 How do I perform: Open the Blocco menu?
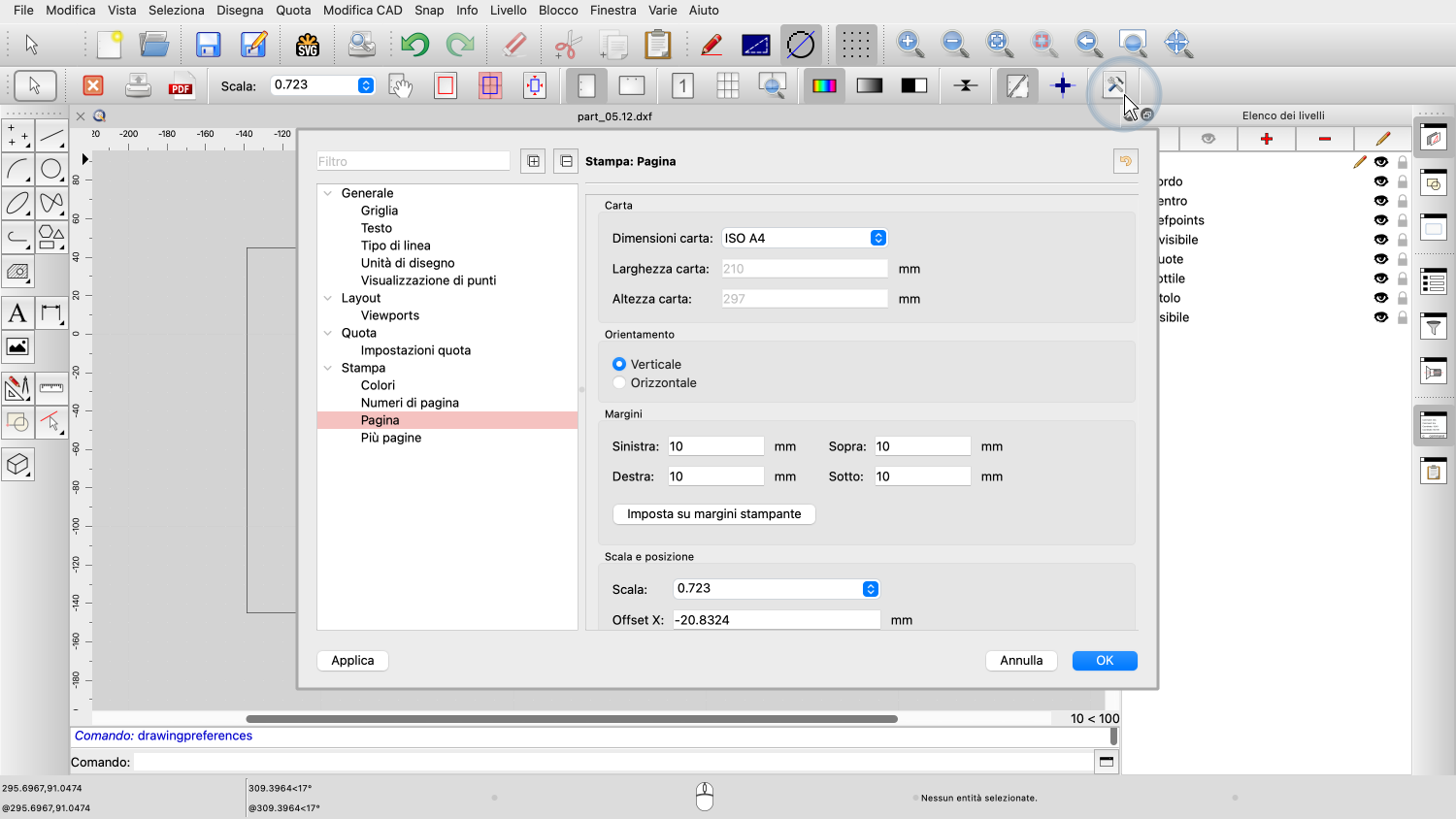pyautogui.click(x=558, y=10)
